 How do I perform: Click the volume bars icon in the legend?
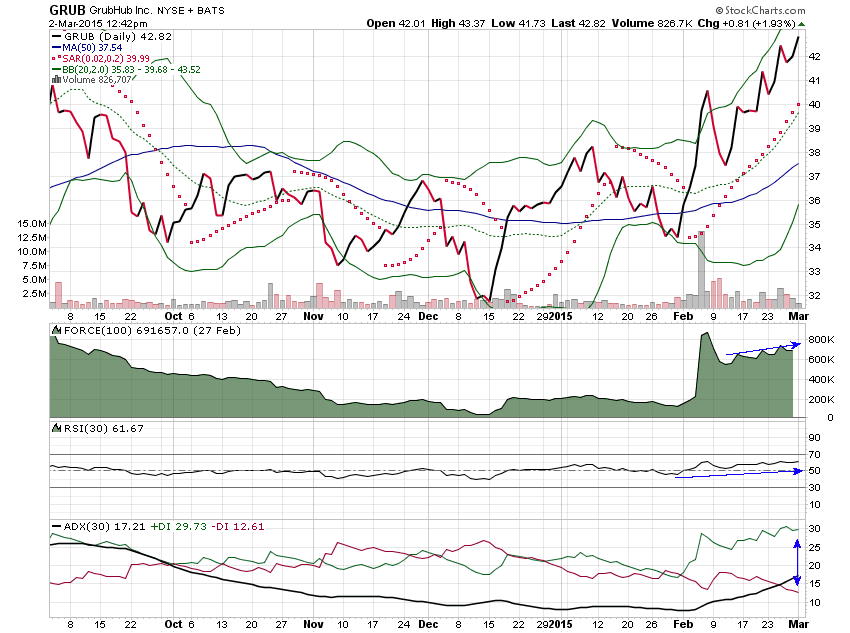[56, 80]
